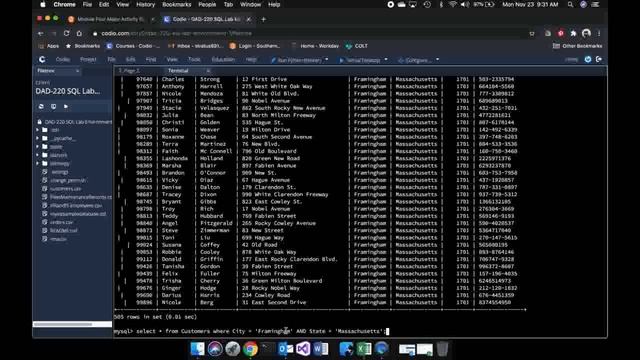Image resolution: width=640 pixels, height=360 pixels.
Task: Open Other Bookmarks folder
Action: click(x=578, y=46)
